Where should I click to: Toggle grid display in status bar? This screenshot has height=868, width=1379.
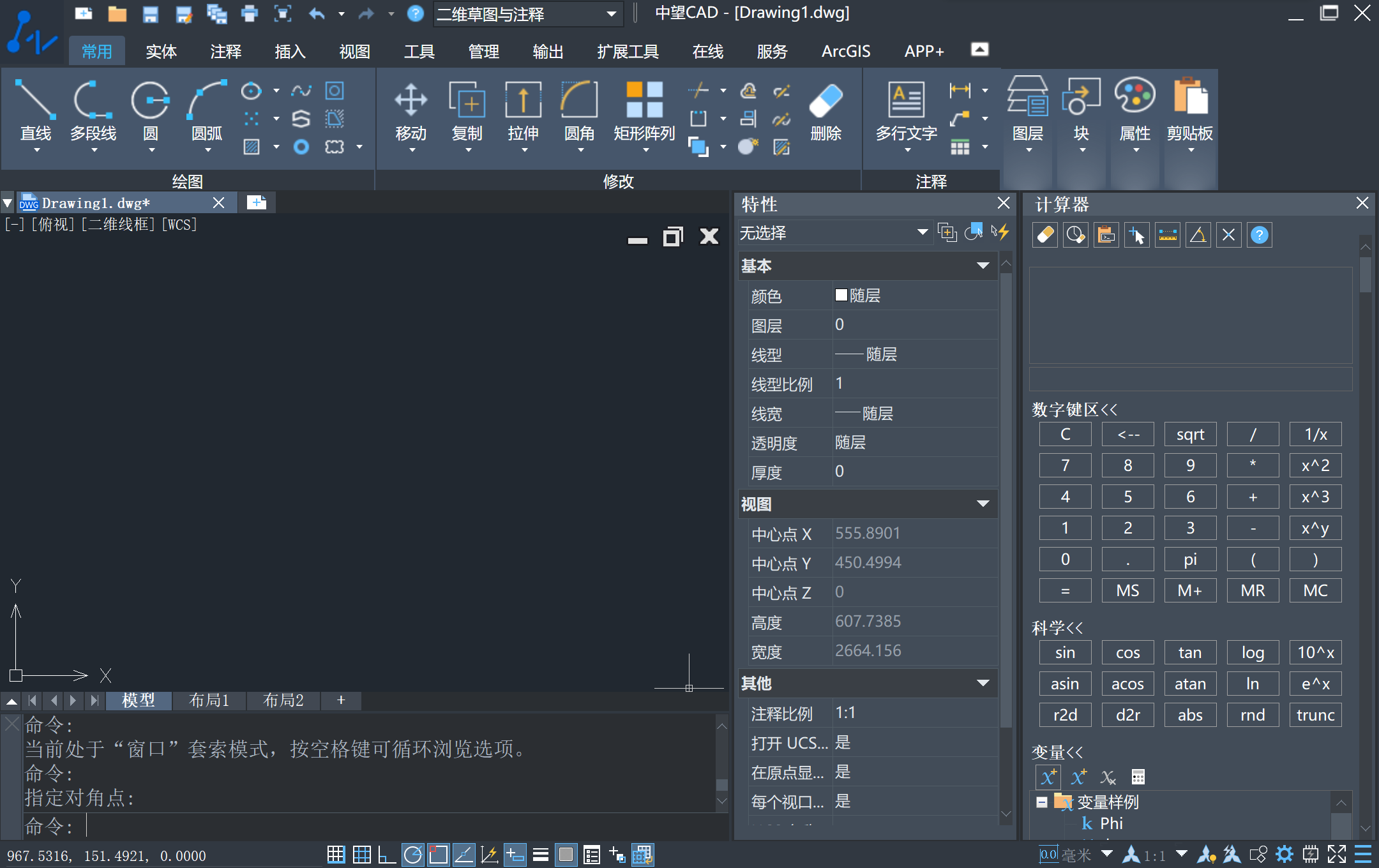(362, 855)
